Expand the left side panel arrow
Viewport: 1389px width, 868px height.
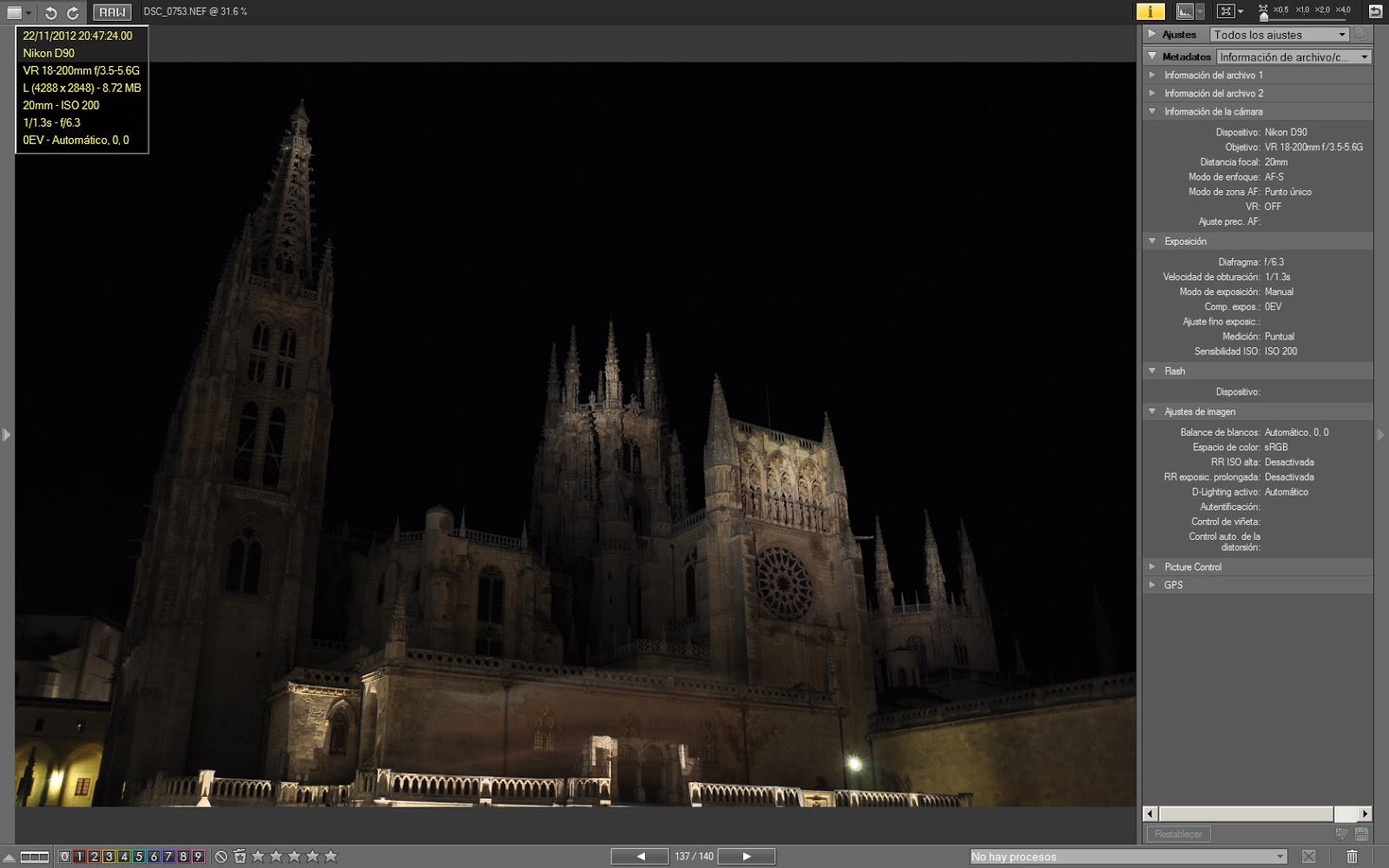click(x=6, y=434)
